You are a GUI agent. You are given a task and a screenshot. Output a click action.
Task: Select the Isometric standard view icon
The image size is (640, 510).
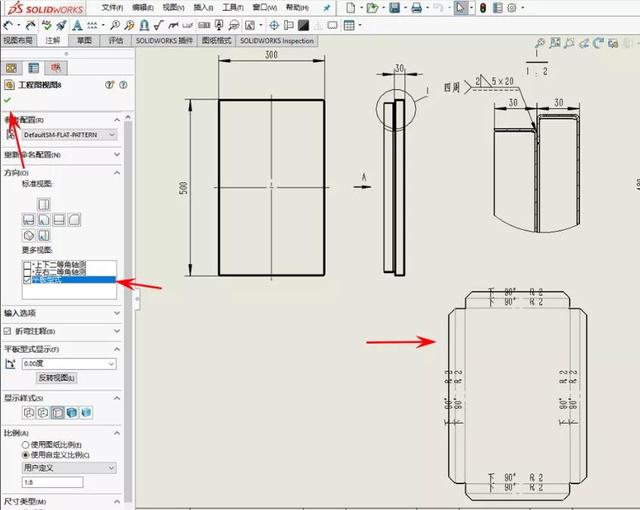pos(29,235)
